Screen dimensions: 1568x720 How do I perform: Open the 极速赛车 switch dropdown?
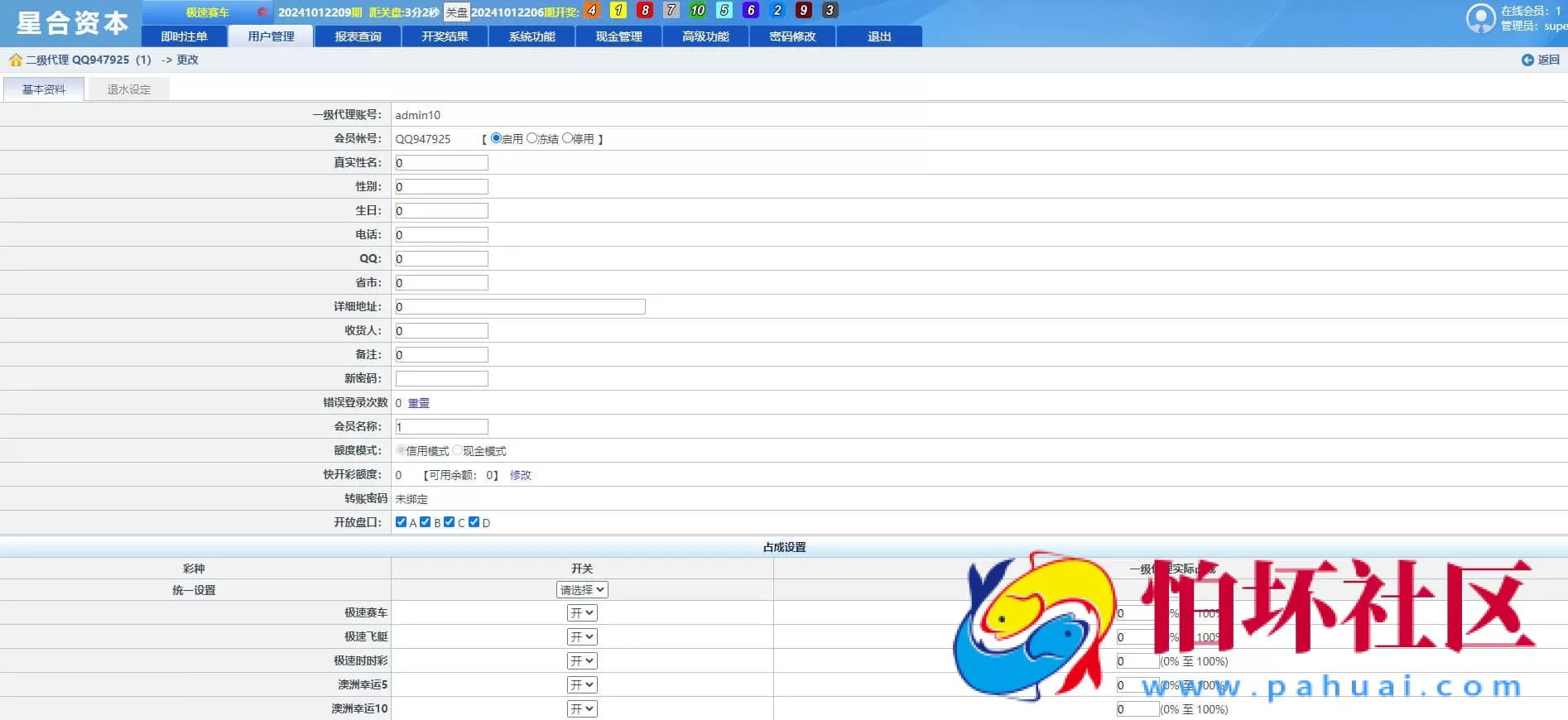[582, 613]
